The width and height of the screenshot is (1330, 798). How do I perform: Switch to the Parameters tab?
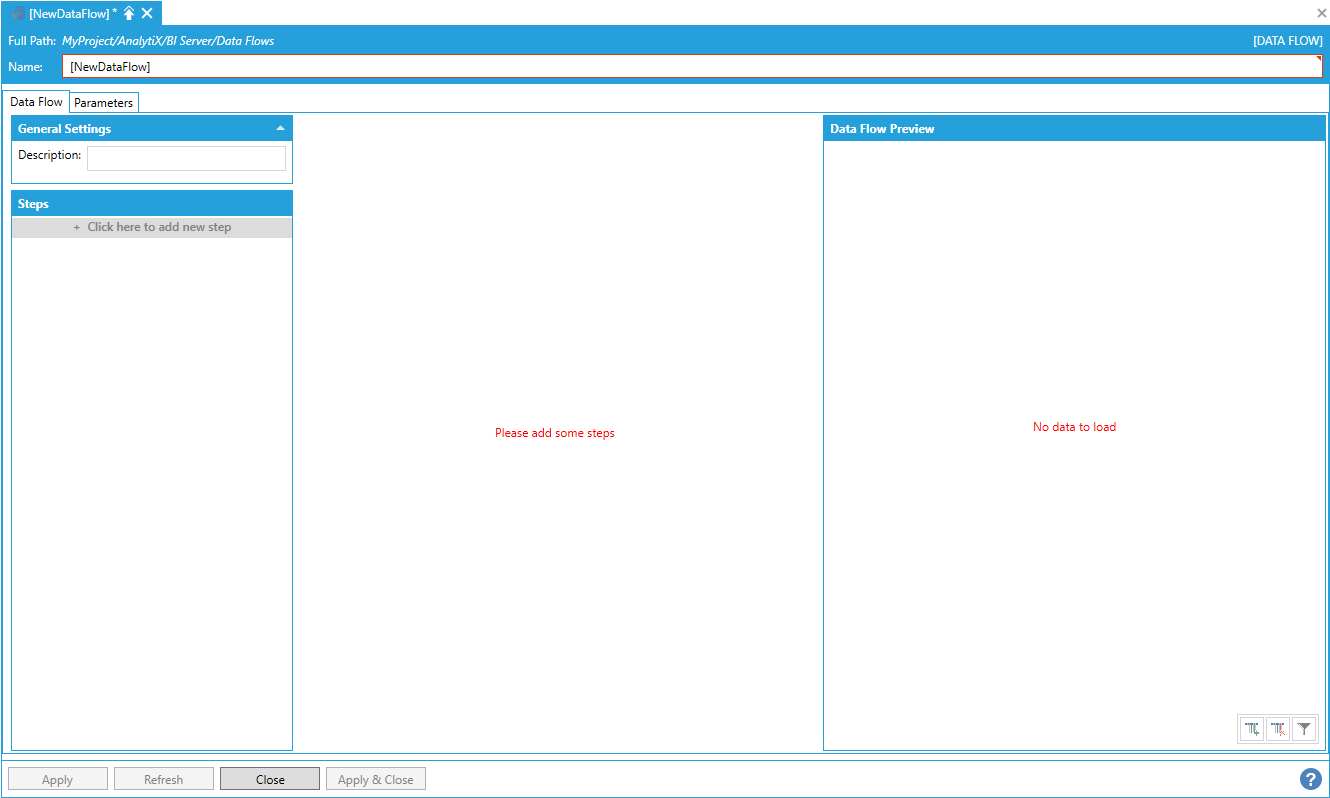103,103
